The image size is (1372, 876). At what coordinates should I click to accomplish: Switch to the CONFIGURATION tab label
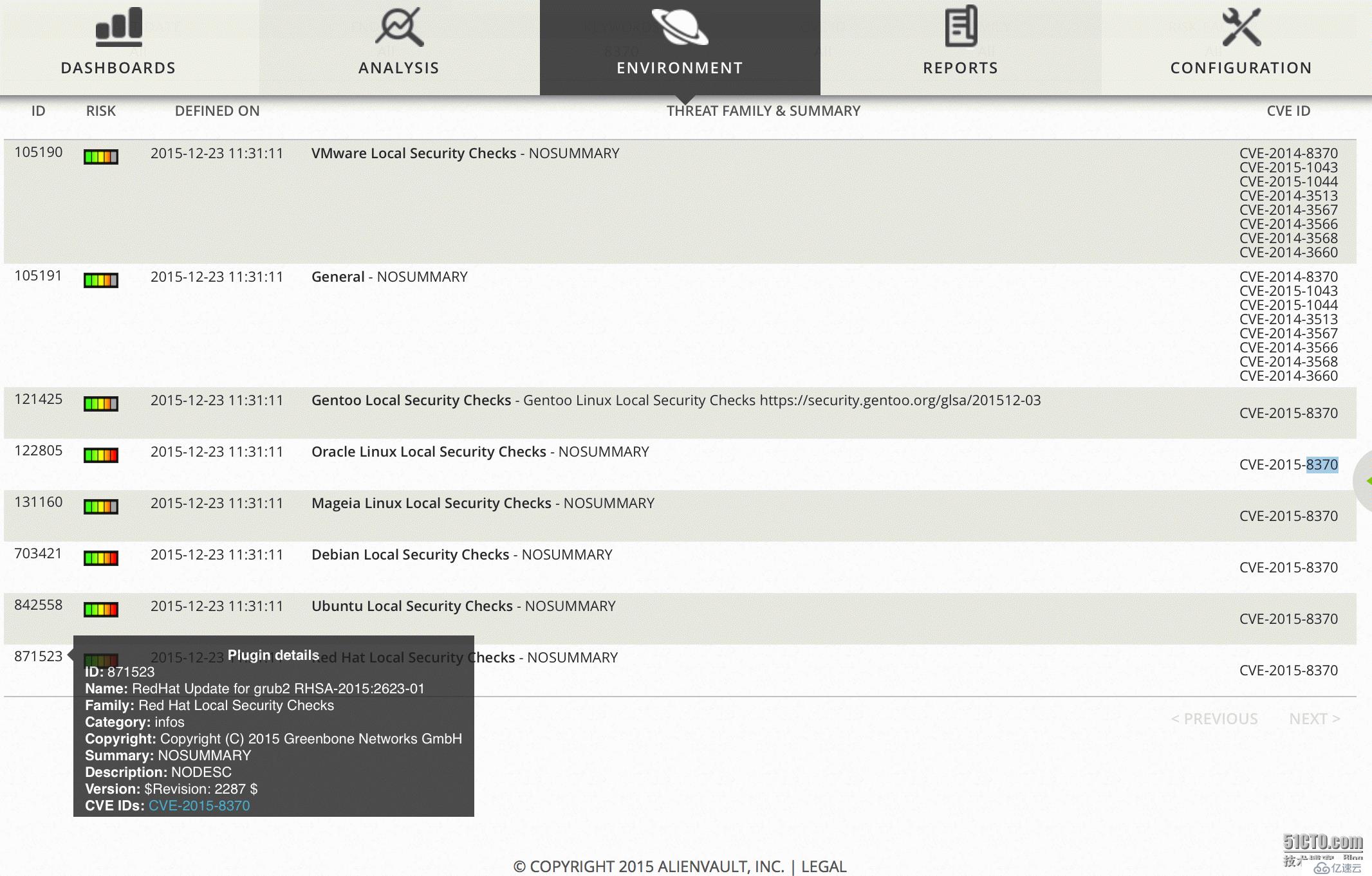[x=1241, y=68]
